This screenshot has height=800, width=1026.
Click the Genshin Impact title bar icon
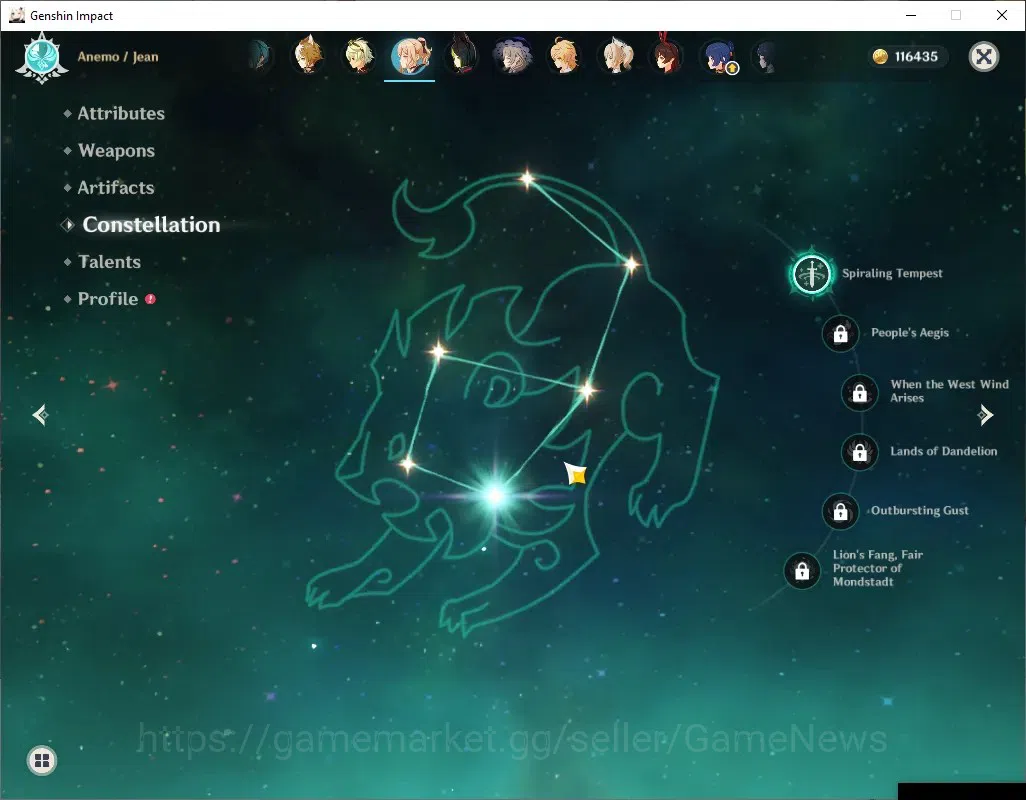coord(17,15)
